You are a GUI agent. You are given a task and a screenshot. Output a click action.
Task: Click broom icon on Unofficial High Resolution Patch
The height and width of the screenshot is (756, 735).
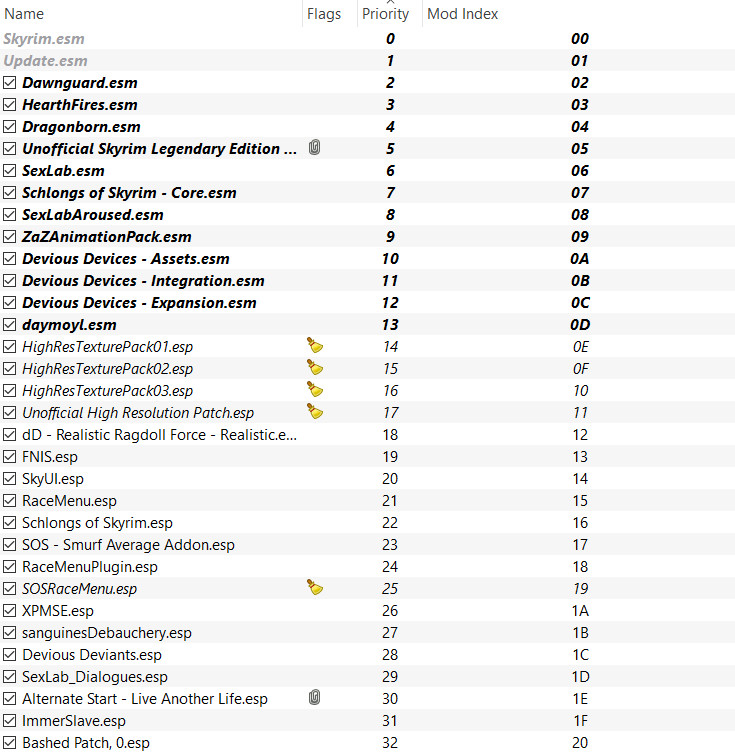[315, 412]
